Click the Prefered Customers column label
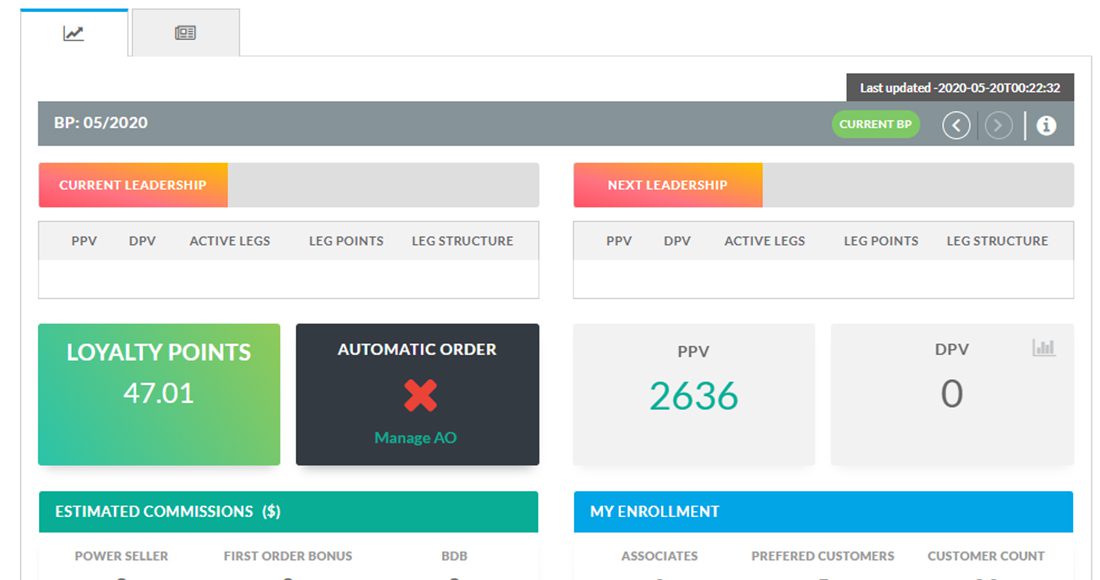This screenshot has width=1100, height=580. 823,556
